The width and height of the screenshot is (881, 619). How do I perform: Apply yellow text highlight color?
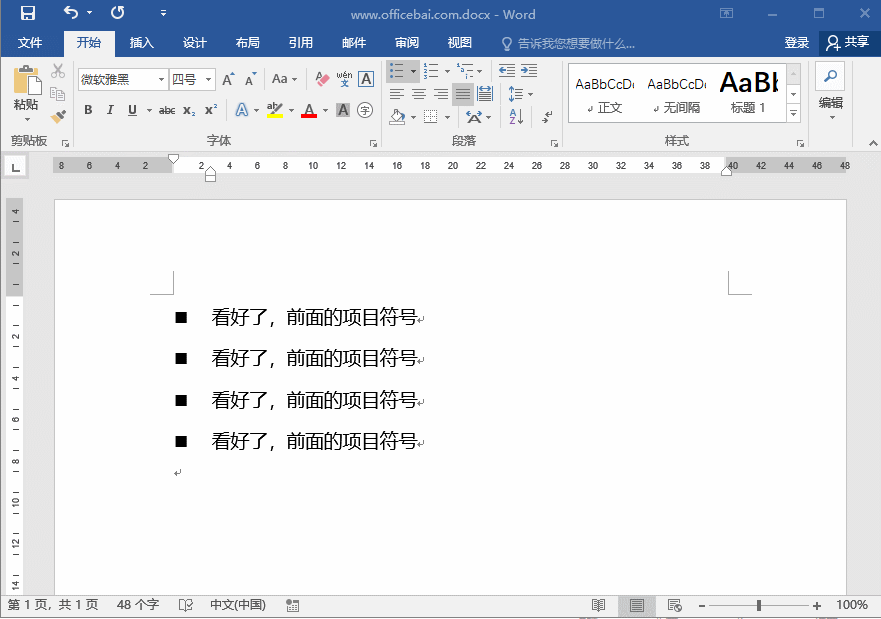(275, 110)
